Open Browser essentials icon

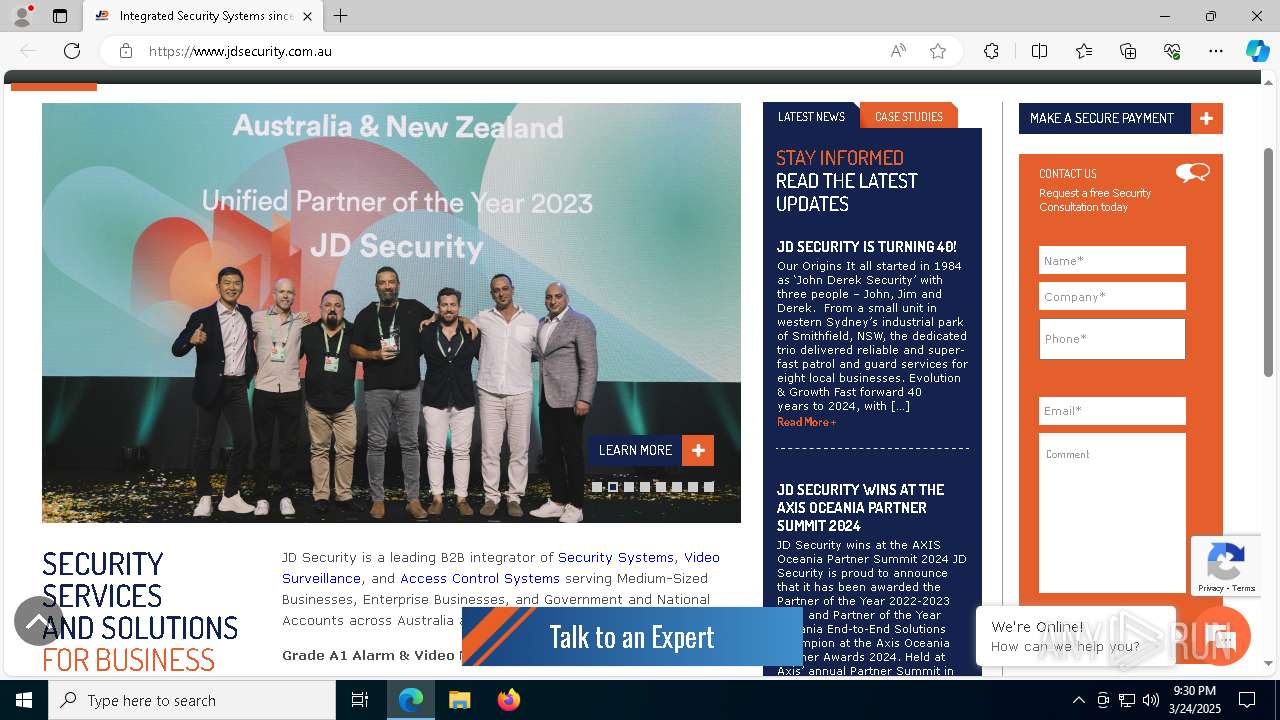pyautogui.click(x=1172, y=51)
